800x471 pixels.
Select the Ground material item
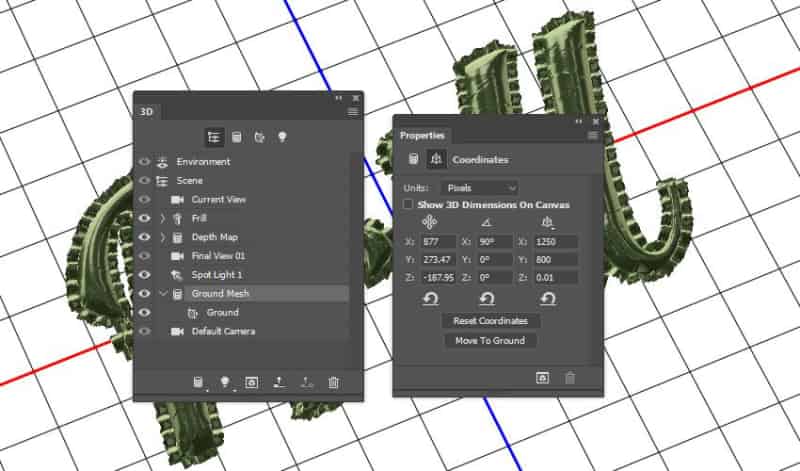coord(222,312)
